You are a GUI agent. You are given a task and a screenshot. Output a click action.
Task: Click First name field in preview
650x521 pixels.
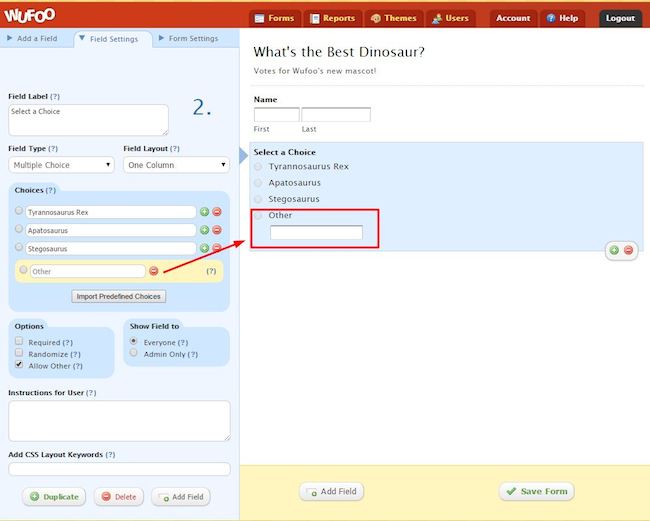click(x=276, y=114)
